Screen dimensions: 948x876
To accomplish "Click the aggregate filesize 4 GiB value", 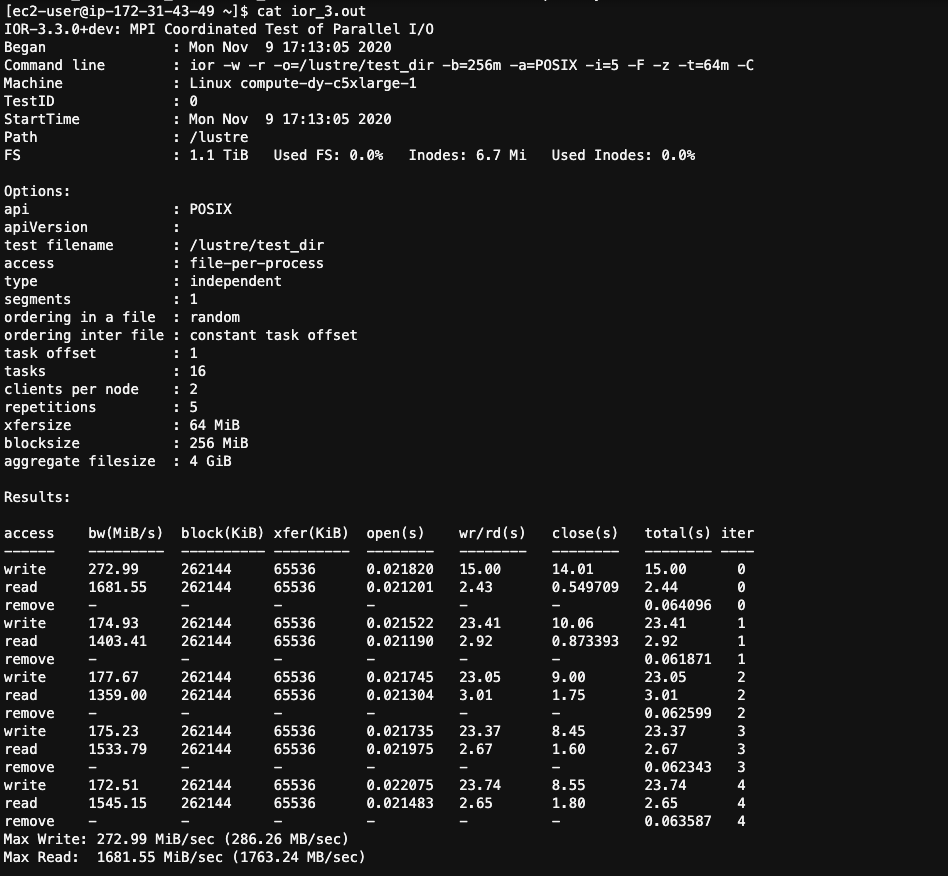I will [210, 461].
